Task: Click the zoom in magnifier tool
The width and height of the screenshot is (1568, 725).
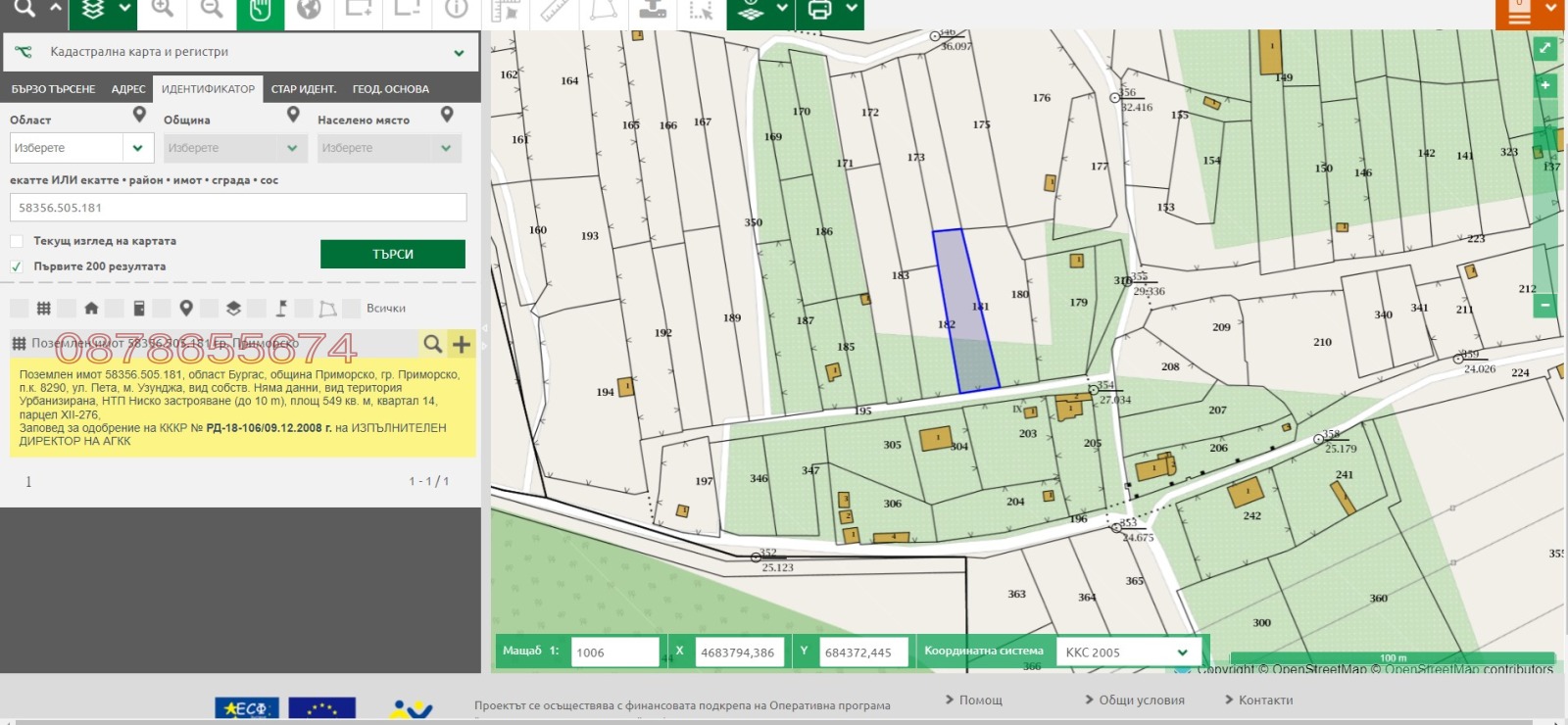Action: 163,10
